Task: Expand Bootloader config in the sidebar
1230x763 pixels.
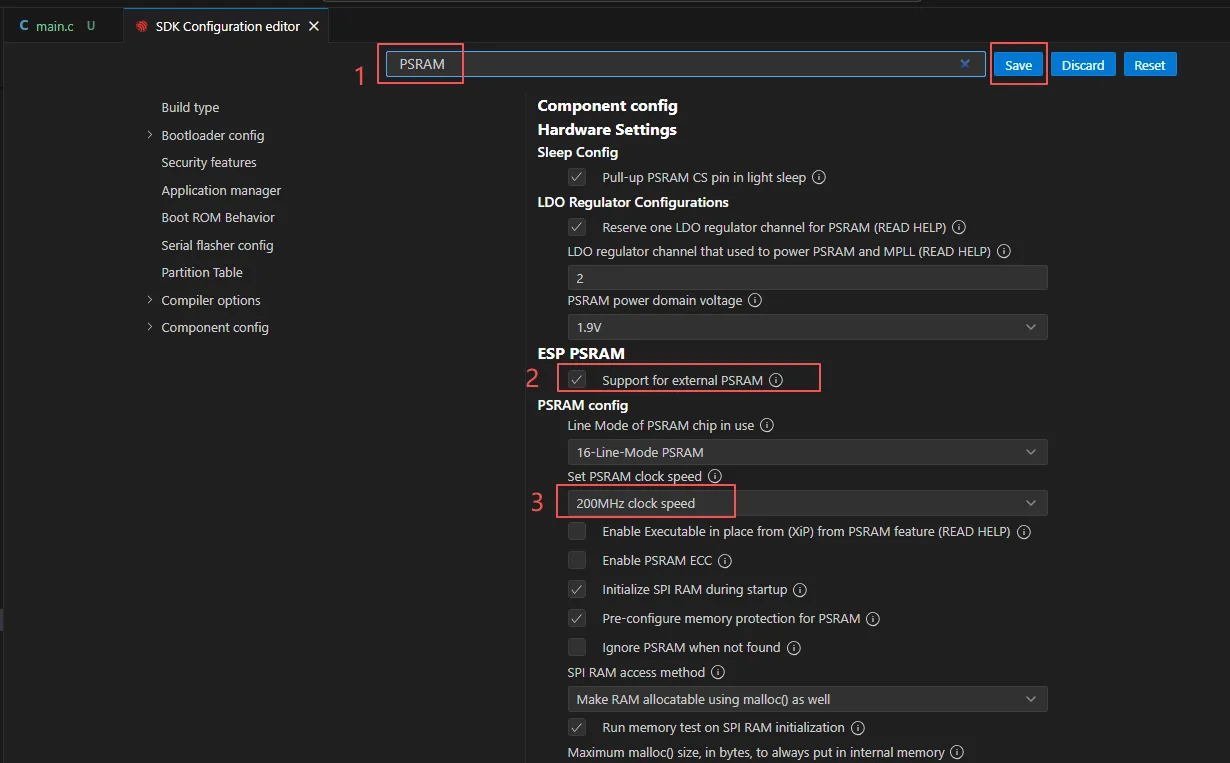Action: click(x=212, y=135)
